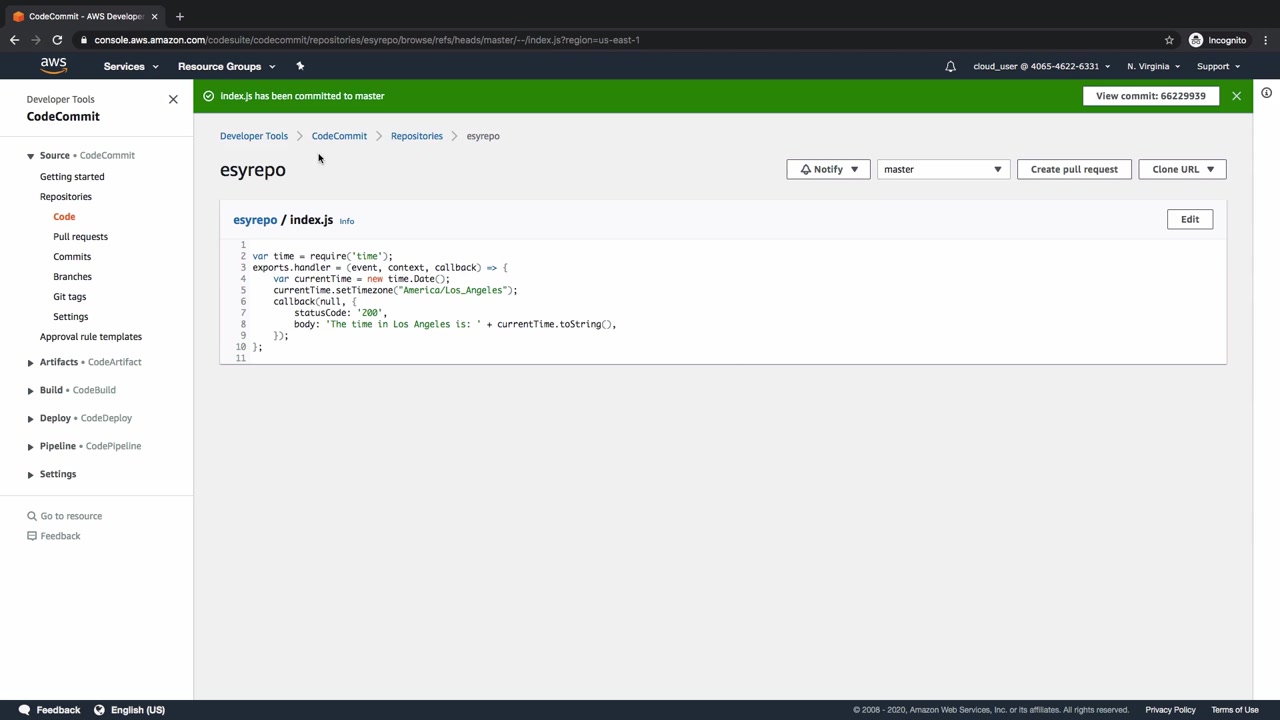1280x720 pixels.
Task: Open the master branch selector
Action: [x=943, y=169]
